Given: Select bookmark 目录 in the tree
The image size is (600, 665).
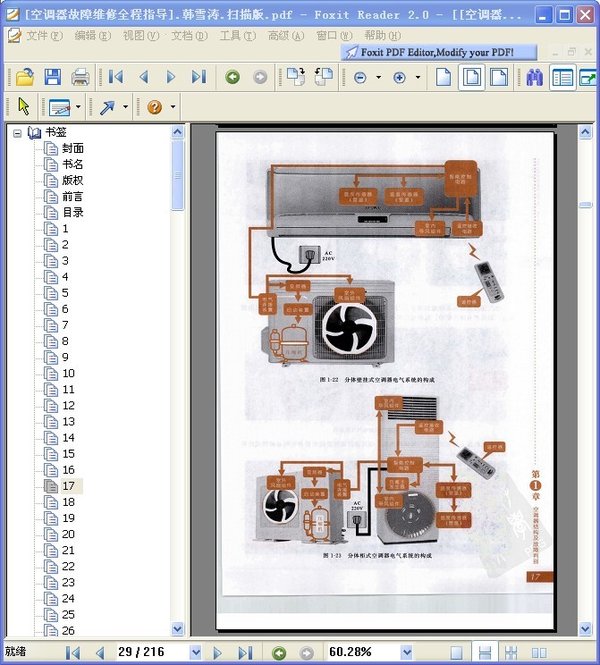Looking at the screenshot, I should click(73, 212).
